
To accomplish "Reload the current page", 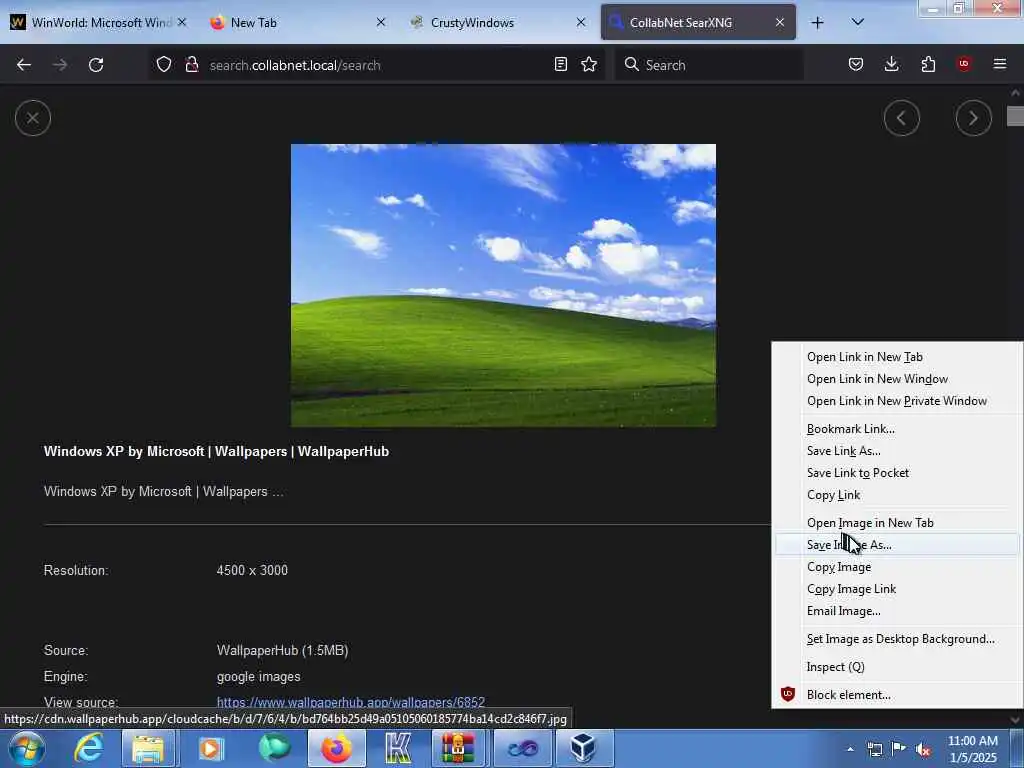I will click(96, 65).
